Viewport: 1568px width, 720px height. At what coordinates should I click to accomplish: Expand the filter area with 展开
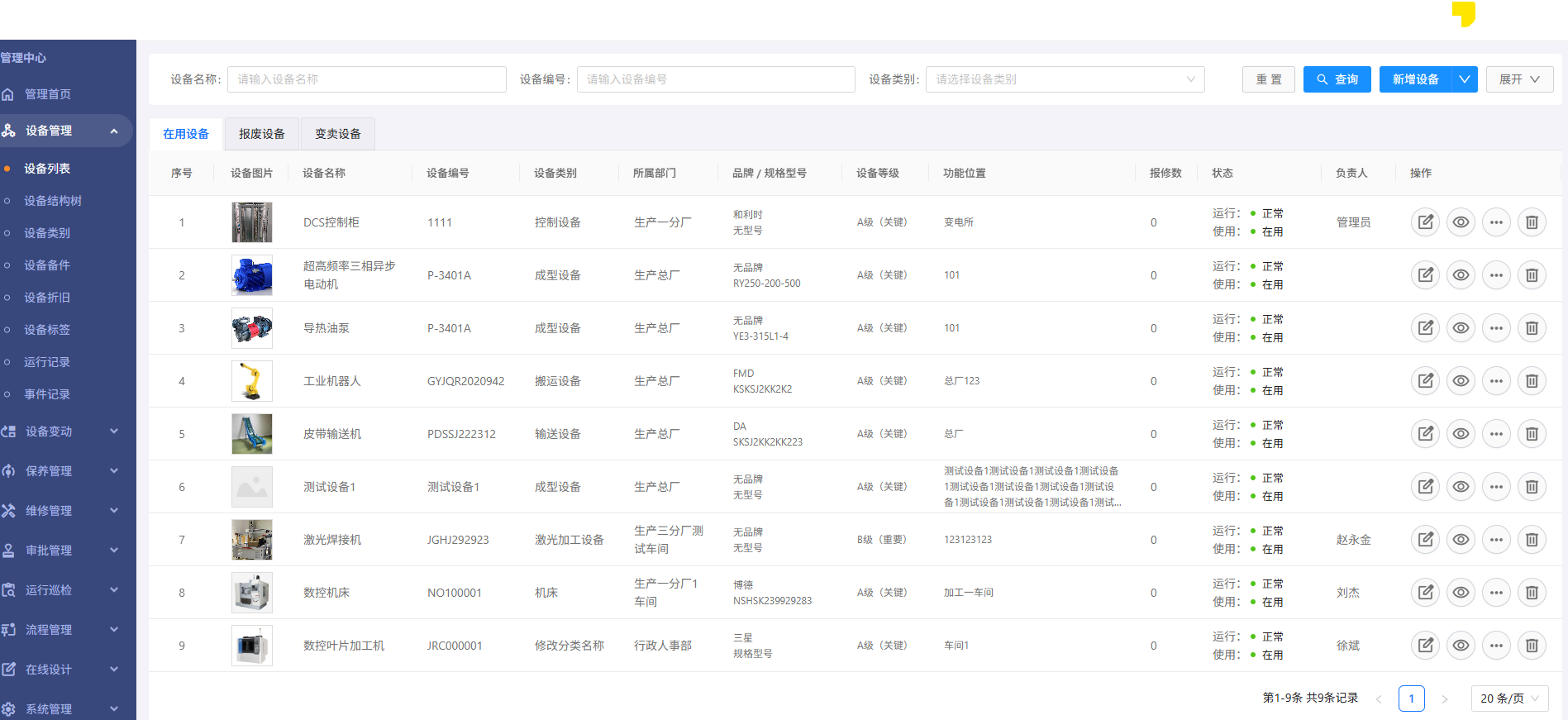point(1519,79)
